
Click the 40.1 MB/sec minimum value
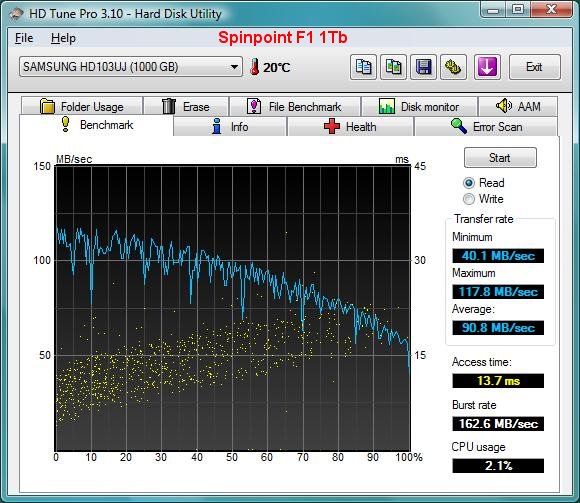click(498, 256)
